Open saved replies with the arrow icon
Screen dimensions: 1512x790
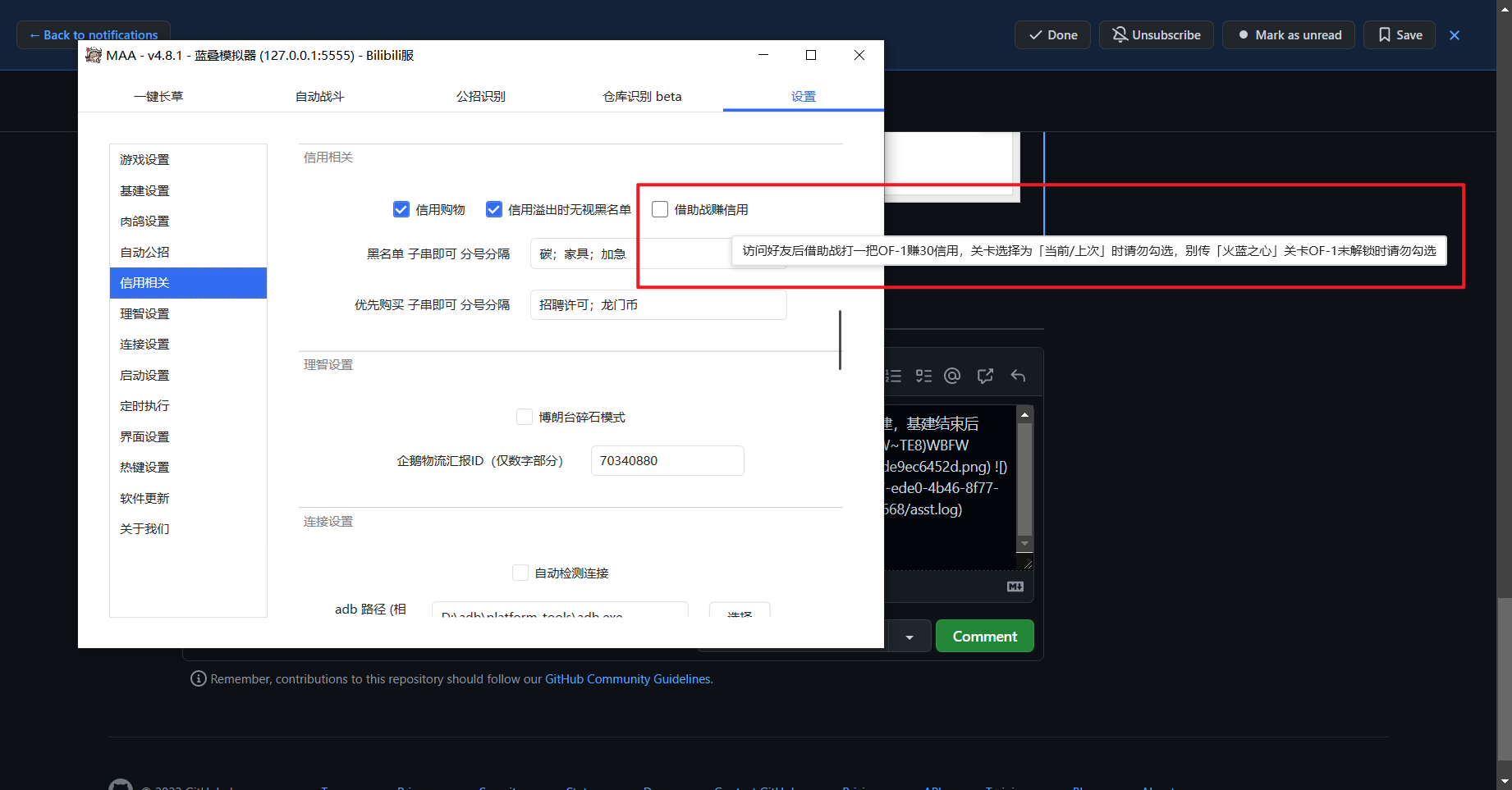[x=1018, y=376]
